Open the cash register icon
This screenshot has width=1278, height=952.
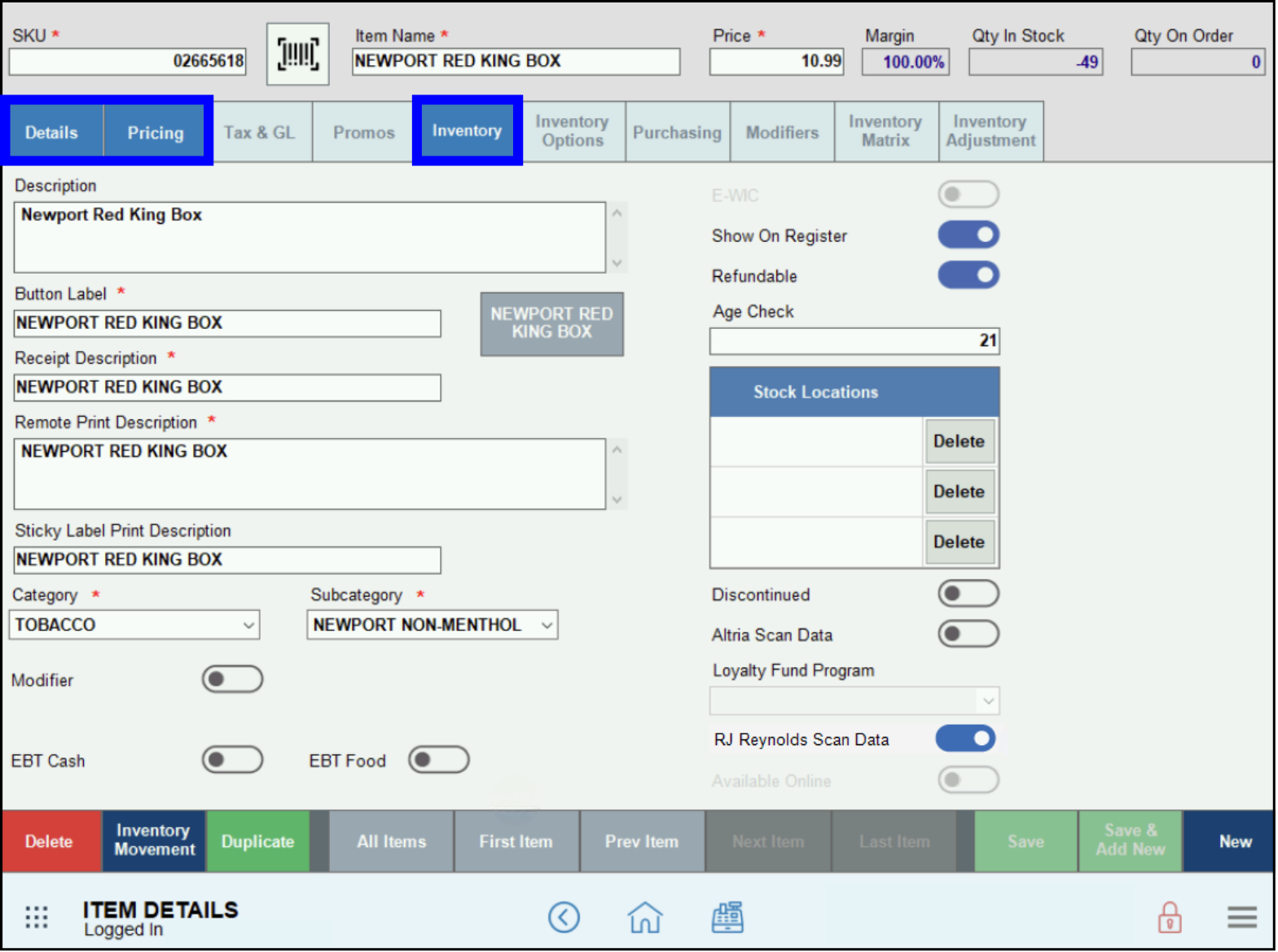(x=727, y=917)
